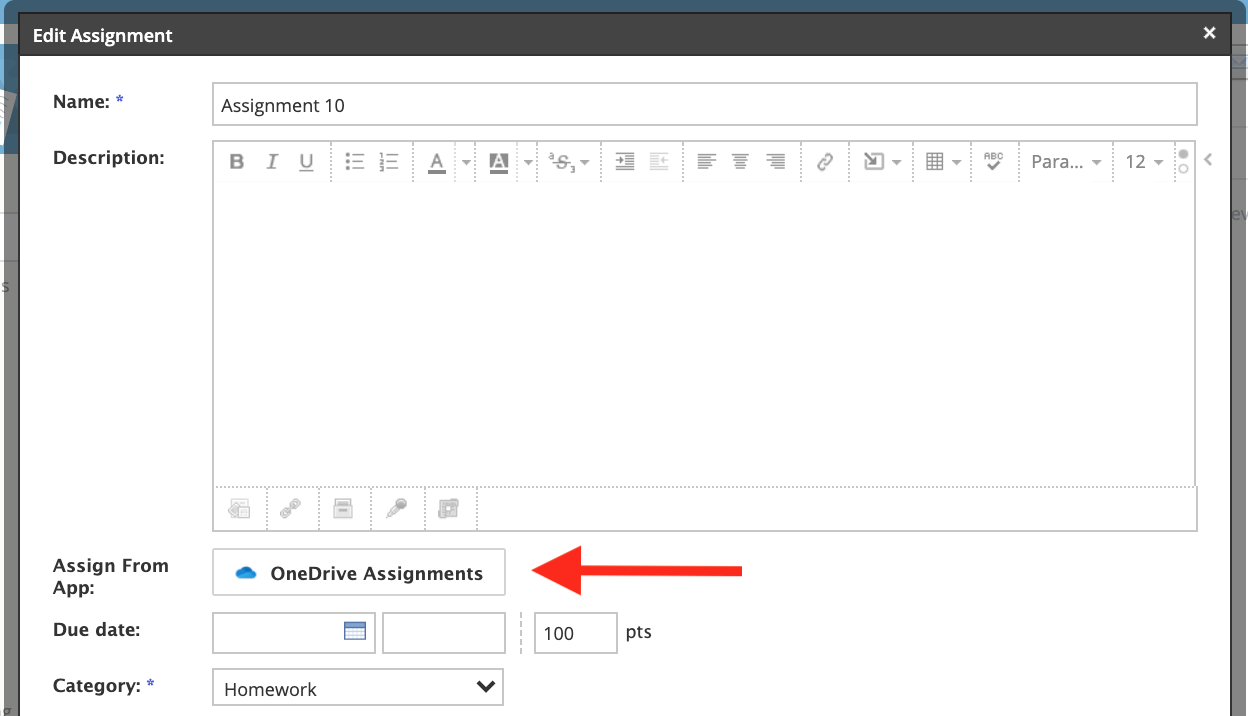The height and width of the screenshot is (716, 1248).
Task: Open OneDrive Assignments app picker
Action: [x=358, y=572]
